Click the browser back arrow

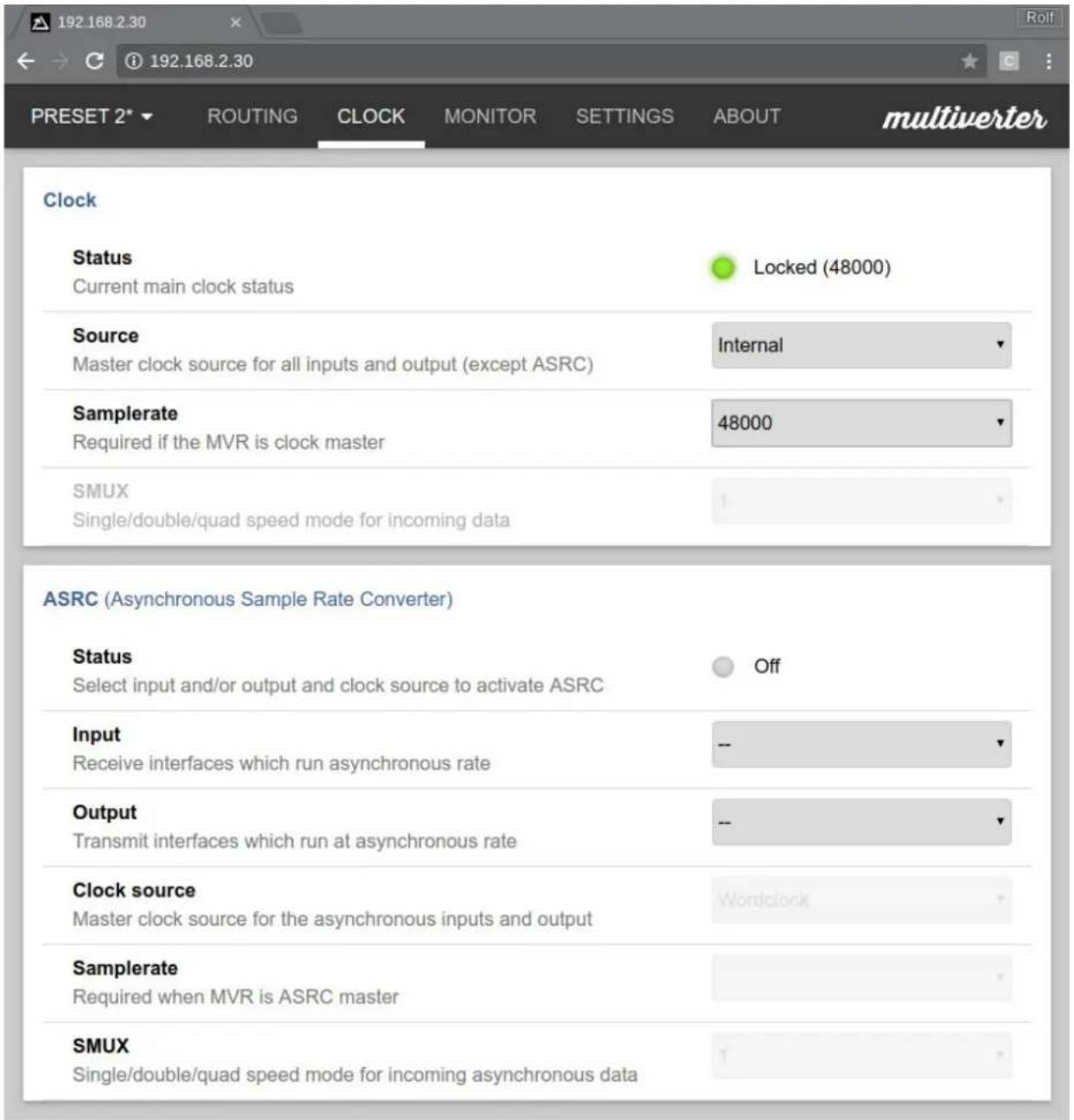(x=26, y=61)
